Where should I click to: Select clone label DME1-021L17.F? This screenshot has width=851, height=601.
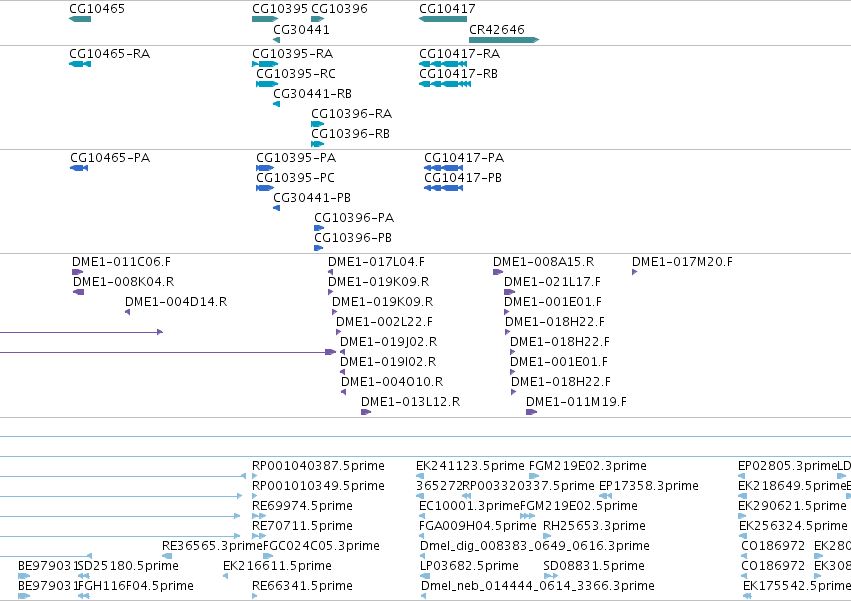[552, 282]
